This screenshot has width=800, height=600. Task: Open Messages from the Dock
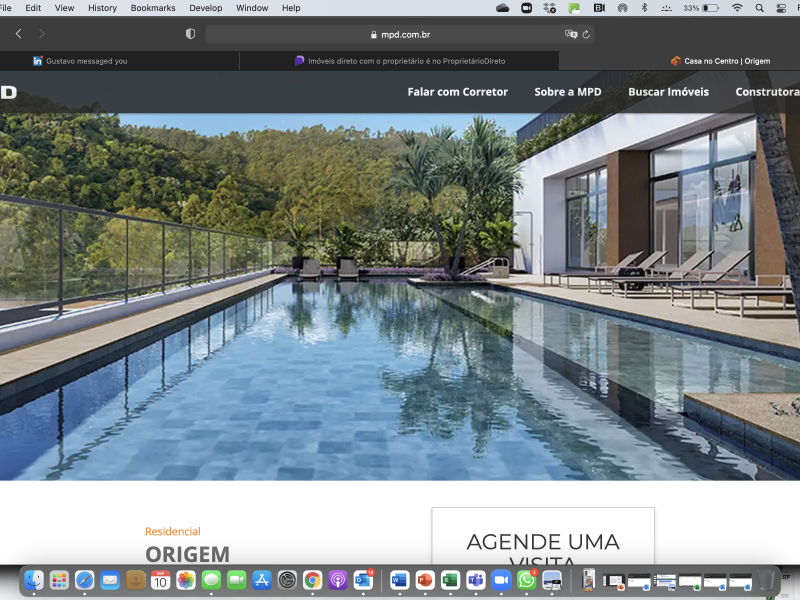click(x=211, y=580)
